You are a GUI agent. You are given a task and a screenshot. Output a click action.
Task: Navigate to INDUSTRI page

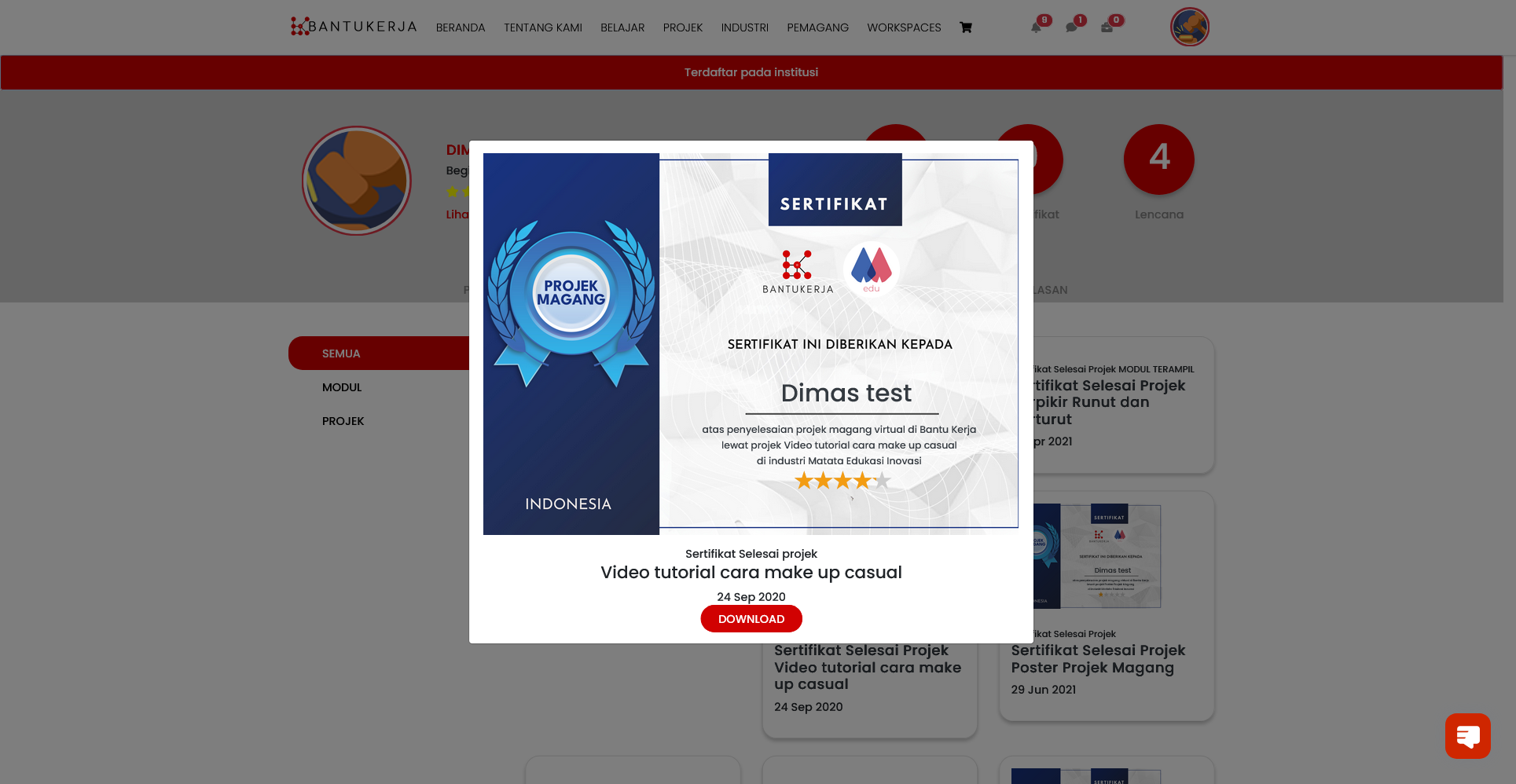tap(744, 27)
